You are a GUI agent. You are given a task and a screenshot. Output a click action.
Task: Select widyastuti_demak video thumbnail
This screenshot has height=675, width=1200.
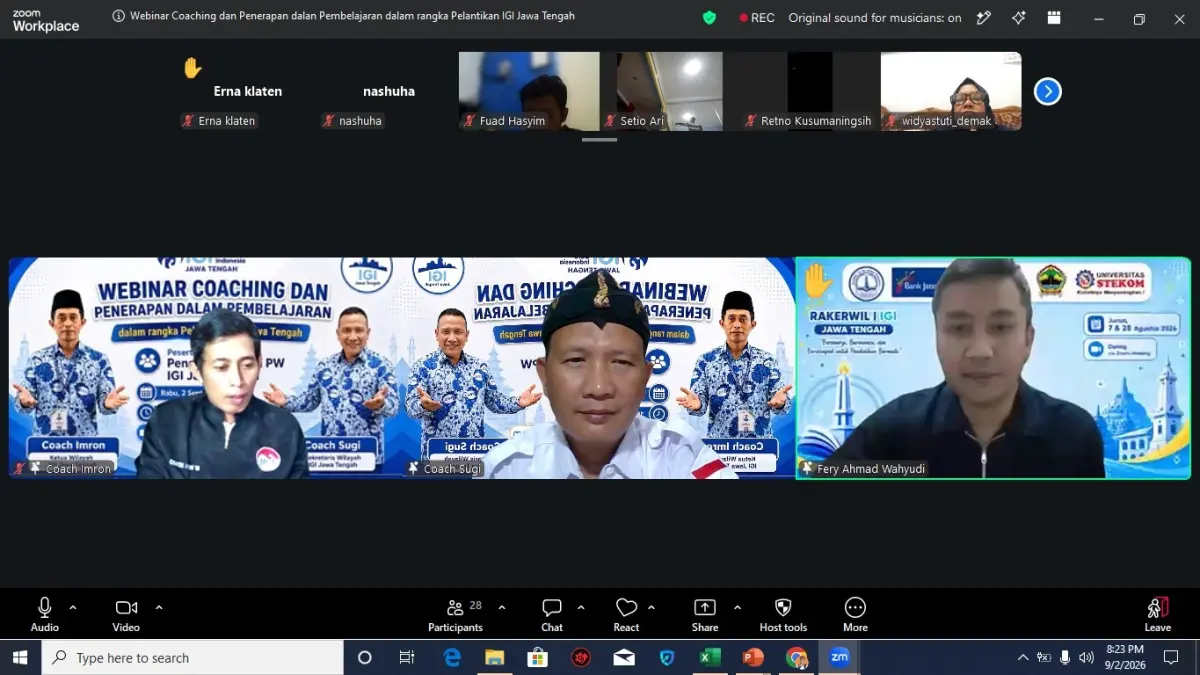pyautogui.click(x=951, y=91)
